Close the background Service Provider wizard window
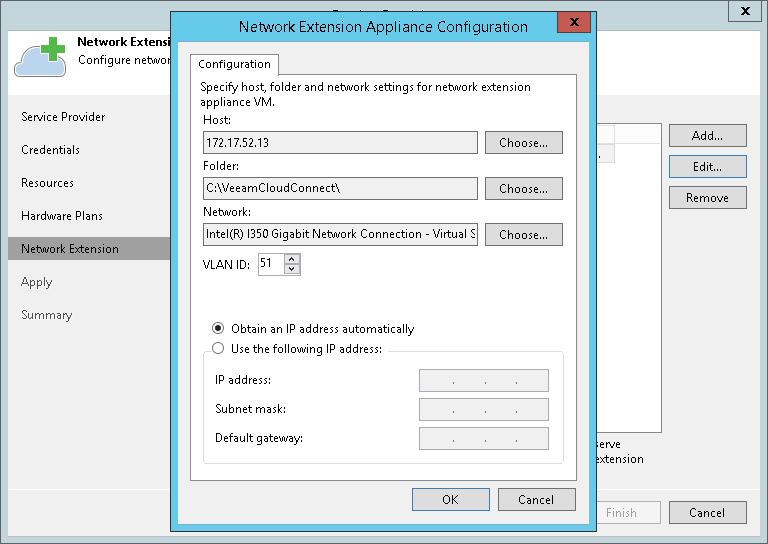Viewport: 768px width, 544px height. (x=745, y=11)
